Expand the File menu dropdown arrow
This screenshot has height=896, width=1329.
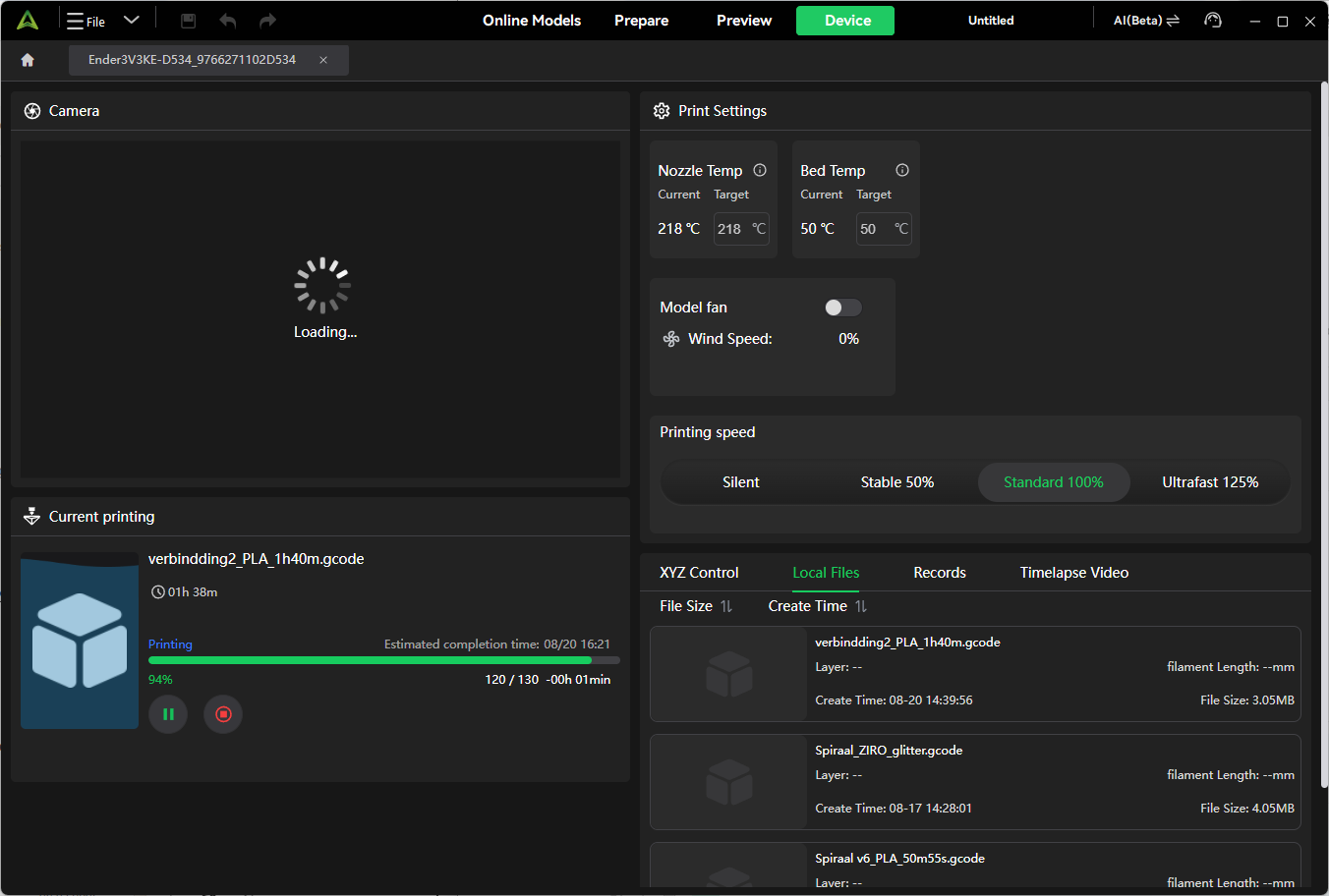132,20
